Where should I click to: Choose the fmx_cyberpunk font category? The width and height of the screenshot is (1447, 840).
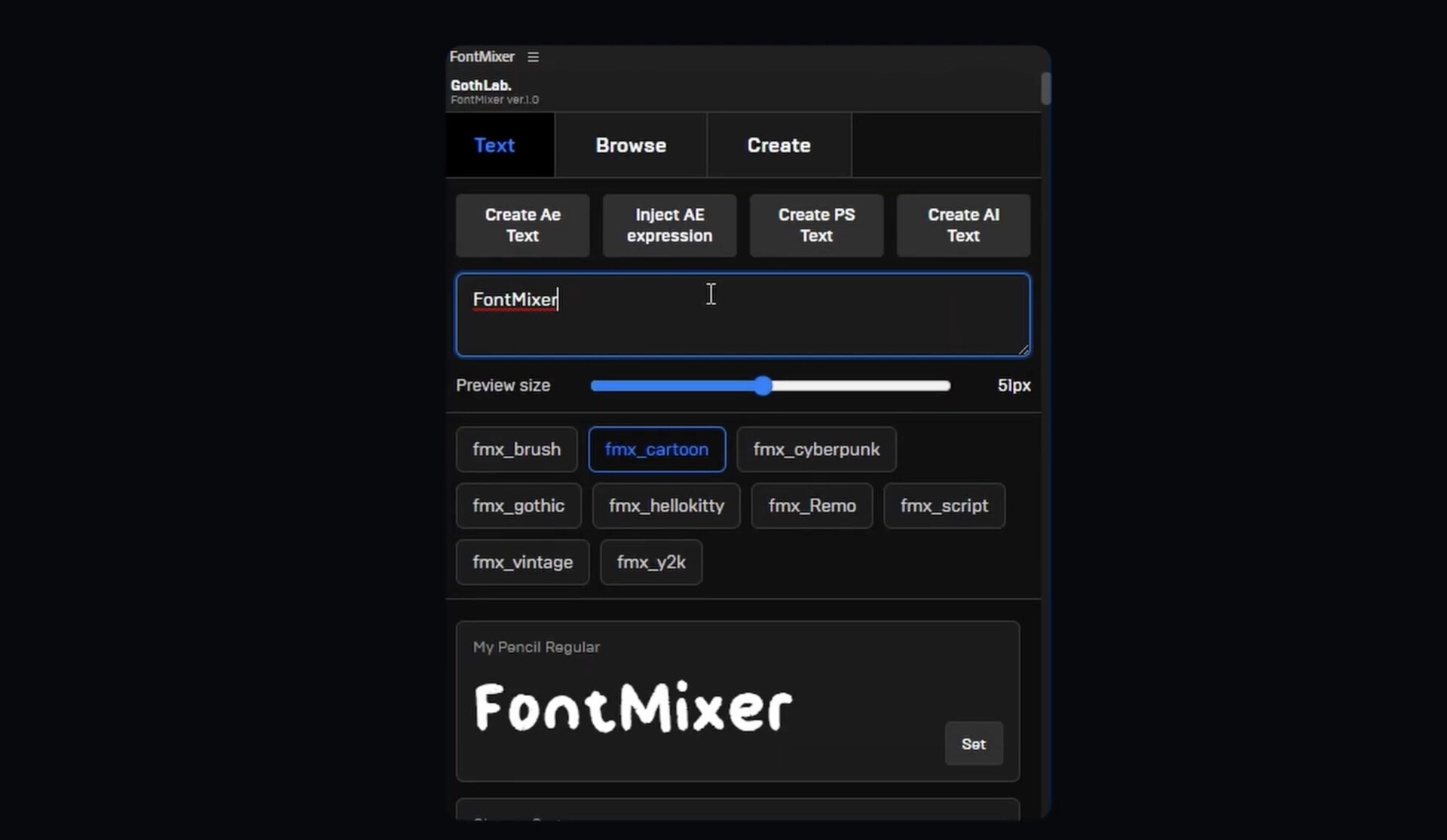click(816, 450)
